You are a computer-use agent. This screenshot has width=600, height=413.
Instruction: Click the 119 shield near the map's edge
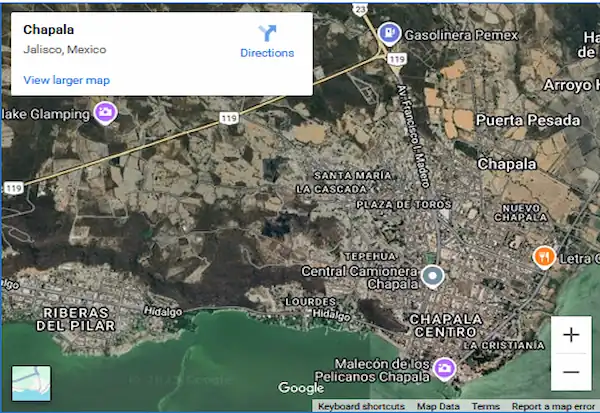point(13,188)
